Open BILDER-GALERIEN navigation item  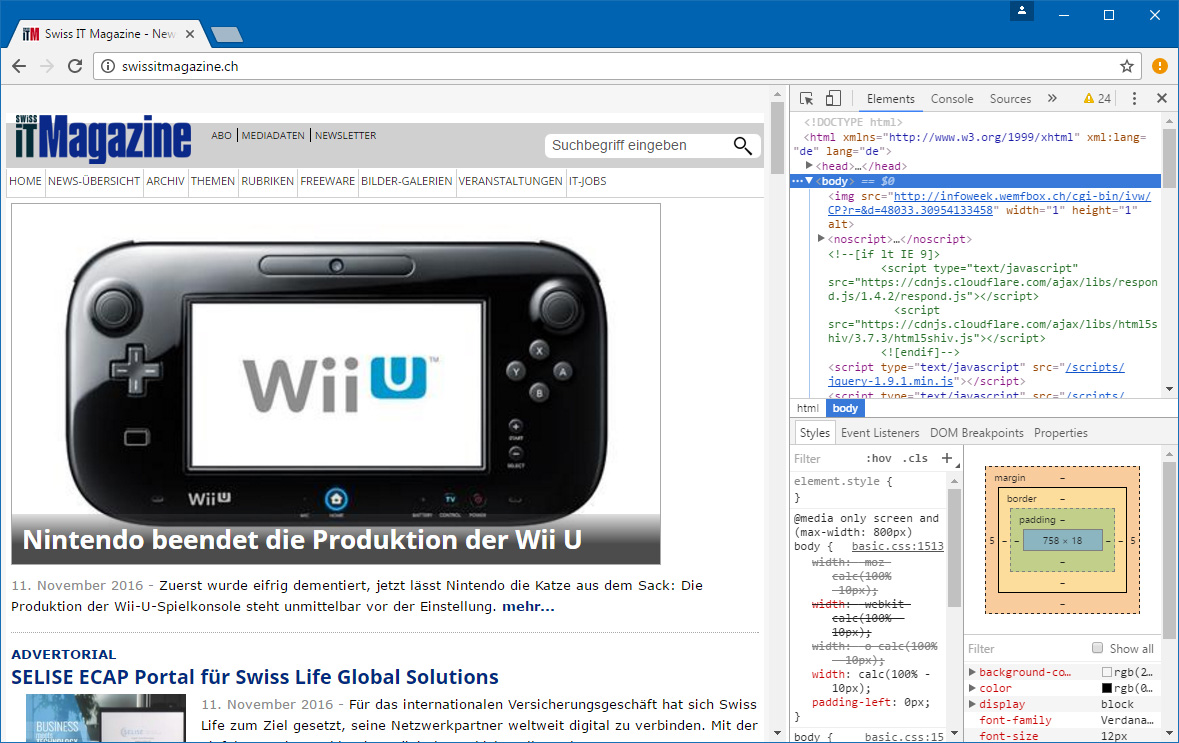click(x=407, y=181)
